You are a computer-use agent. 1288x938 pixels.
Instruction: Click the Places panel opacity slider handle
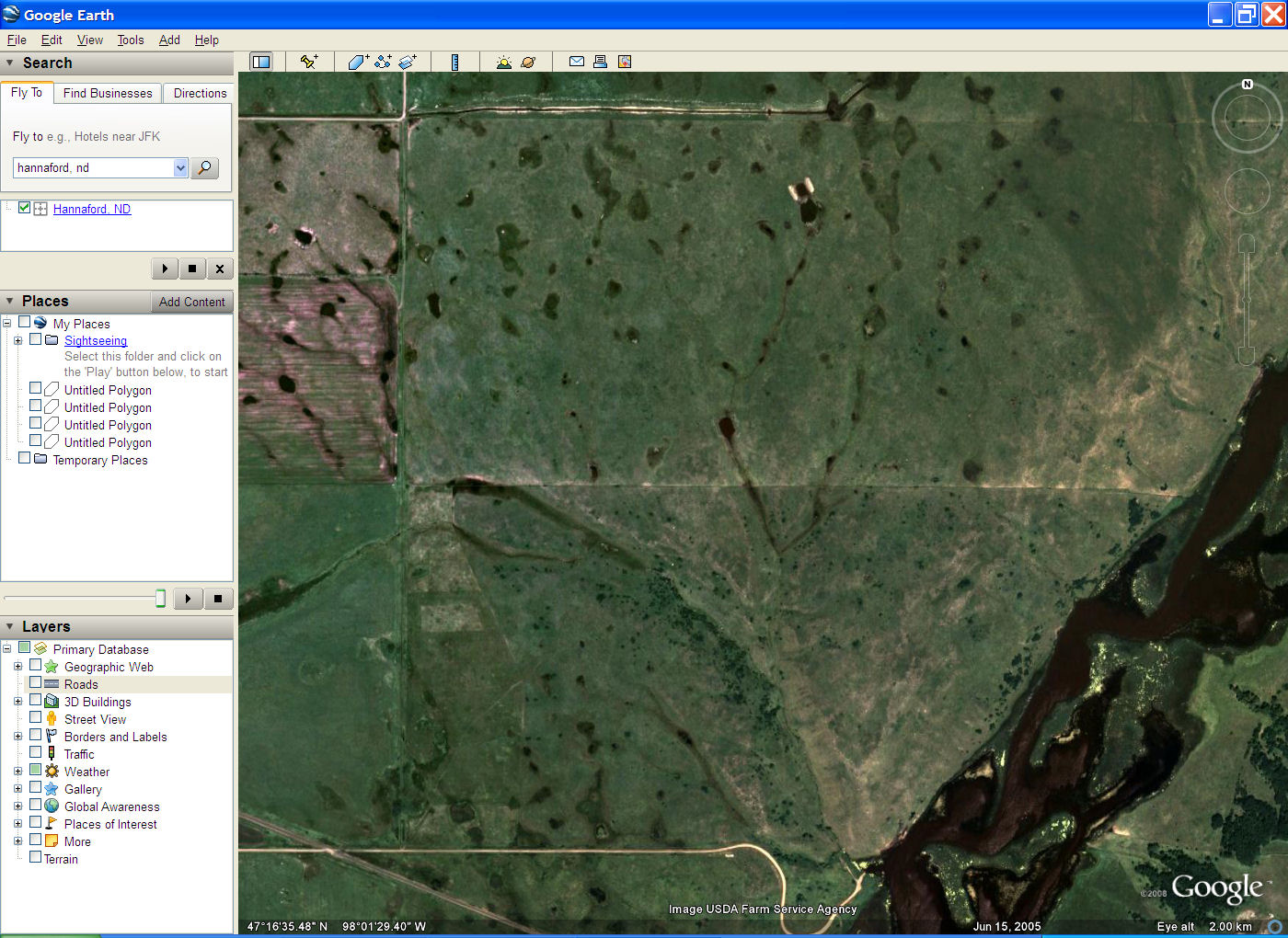[x=160, y=599]
